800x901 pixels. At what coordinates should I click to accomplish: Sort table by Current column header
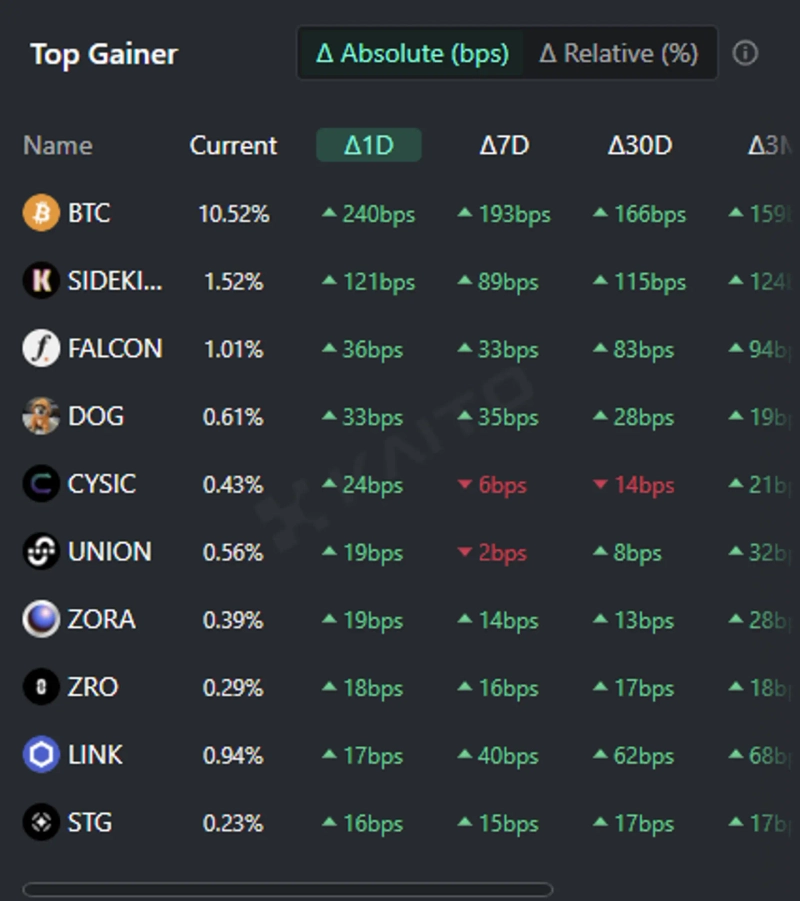[x=233, y=146]
